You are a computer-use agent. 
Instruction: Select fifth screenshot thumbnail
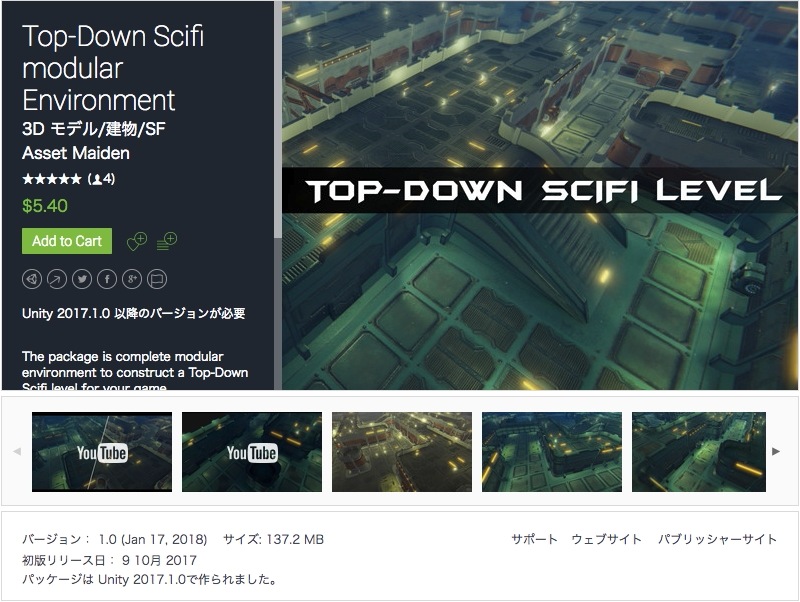coord(699,452)
